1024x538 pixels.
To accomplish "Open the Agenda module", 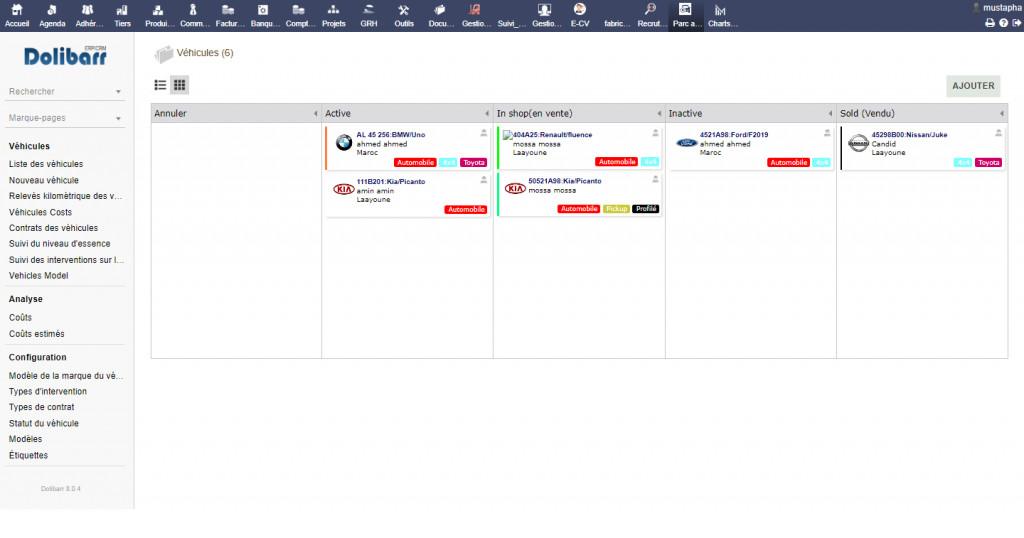I will click(x=52, y=16).
